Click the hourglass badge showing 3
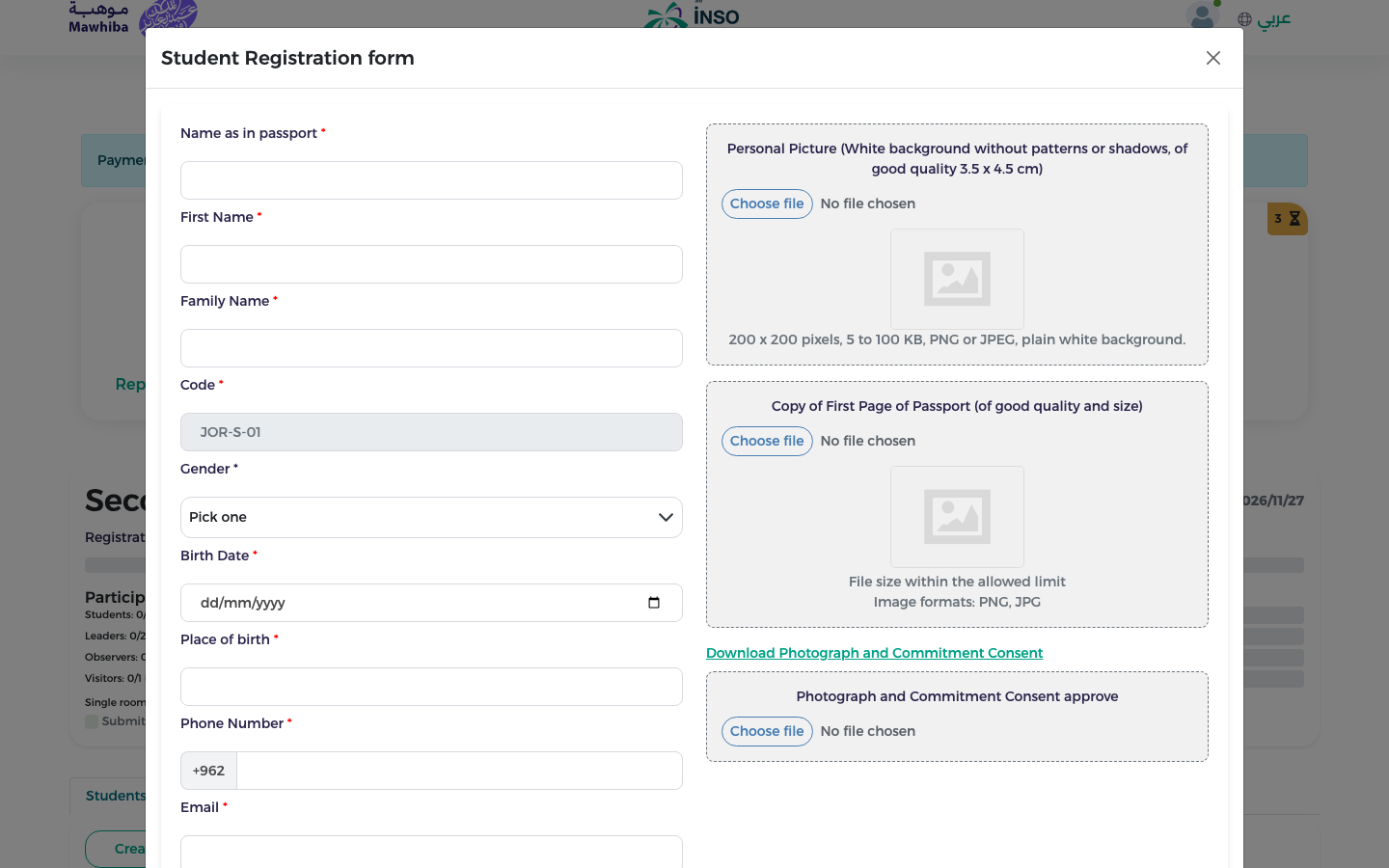The width and height of the screenshot is (1389, 868). (x=1288, y=219)
